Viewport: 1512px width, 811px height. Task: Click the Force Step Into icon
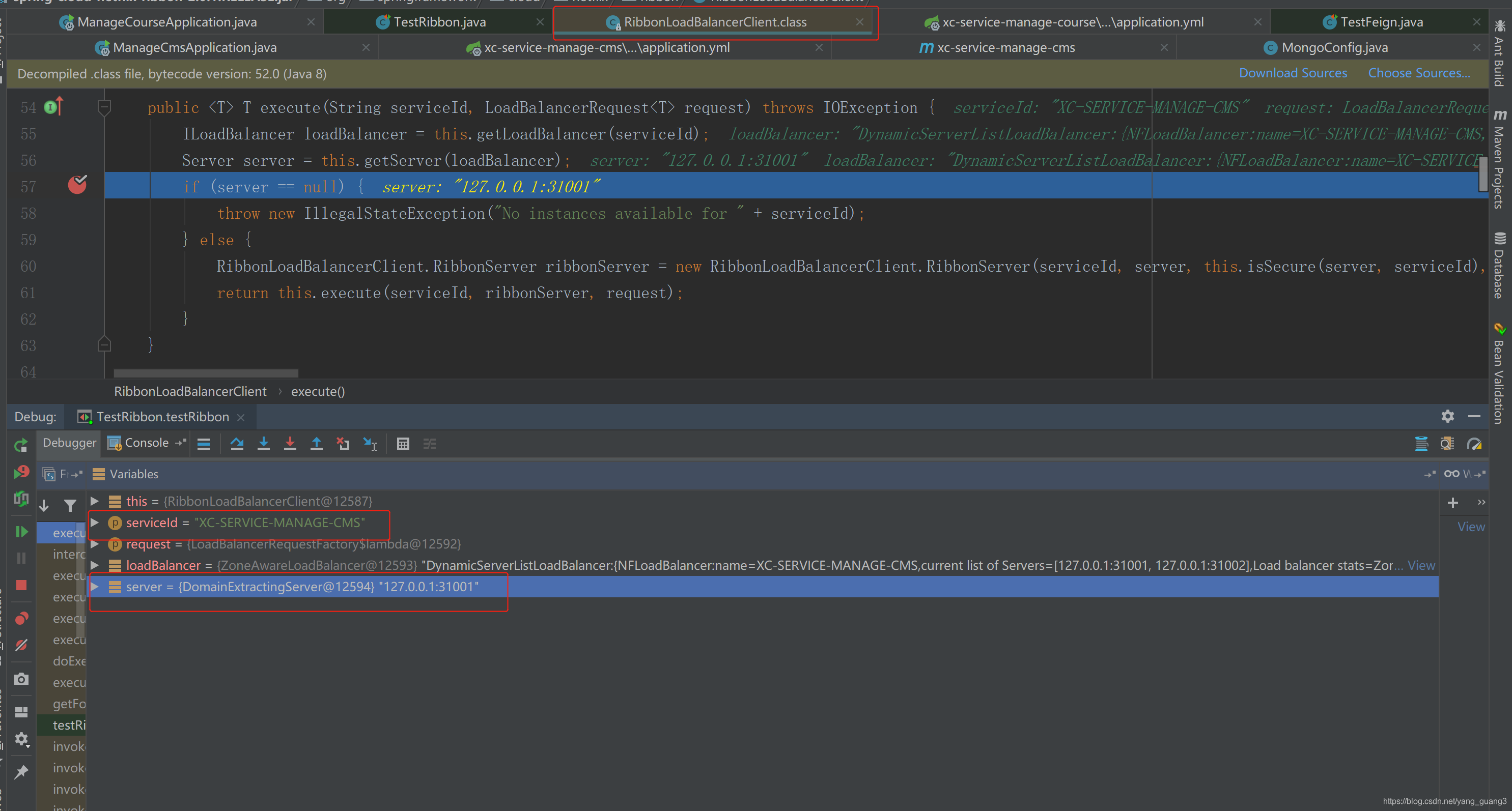point(290,444)
